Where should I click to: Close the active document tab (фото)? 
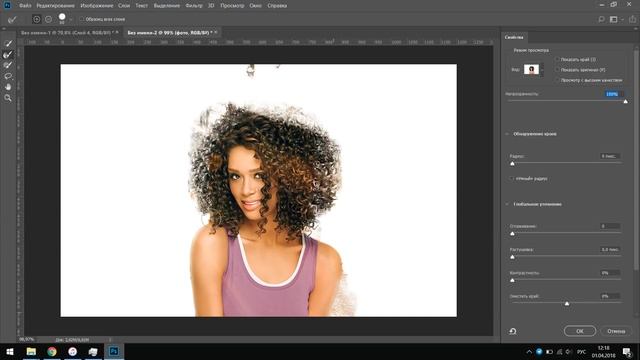(x=216, y=32)
